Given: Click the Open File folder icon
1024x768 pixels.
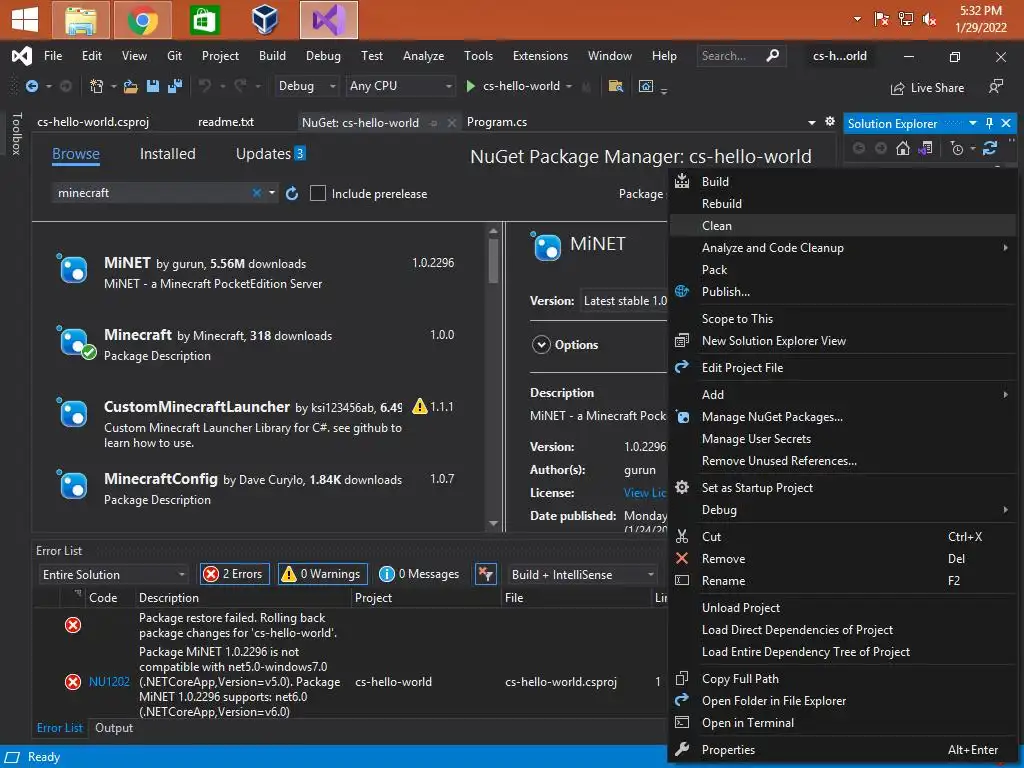Looking at the screenshot, I should (x=131, y=86).
